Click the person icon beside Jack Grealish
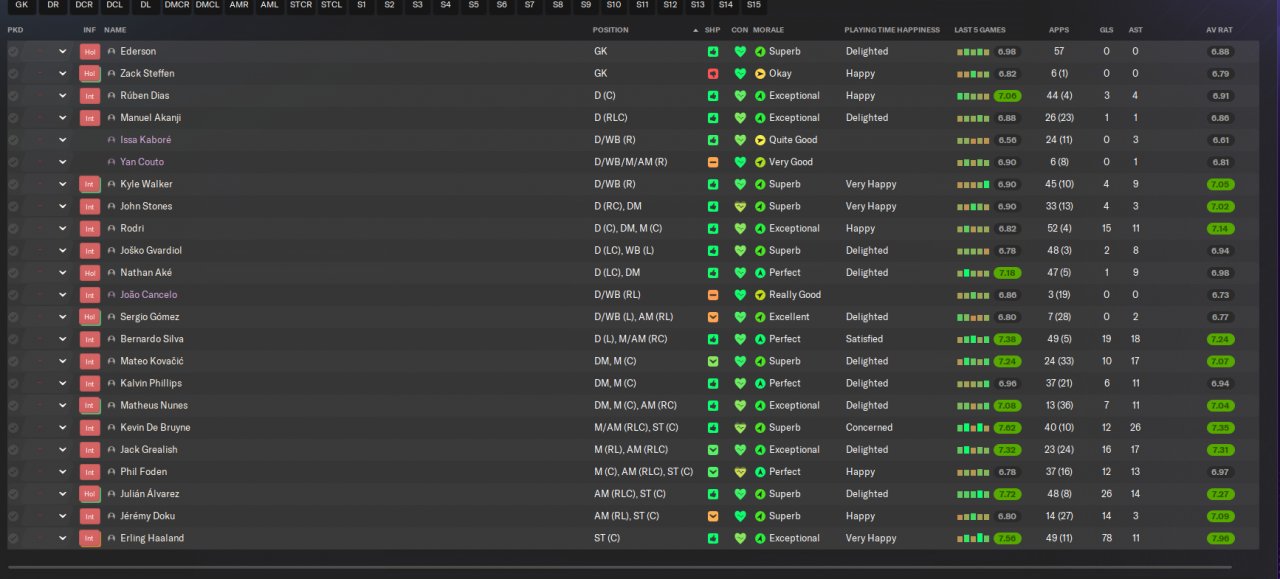Image resolution: width=1280 pixels, height=579 pixels. pyautogui.click(x=112, y=450)
